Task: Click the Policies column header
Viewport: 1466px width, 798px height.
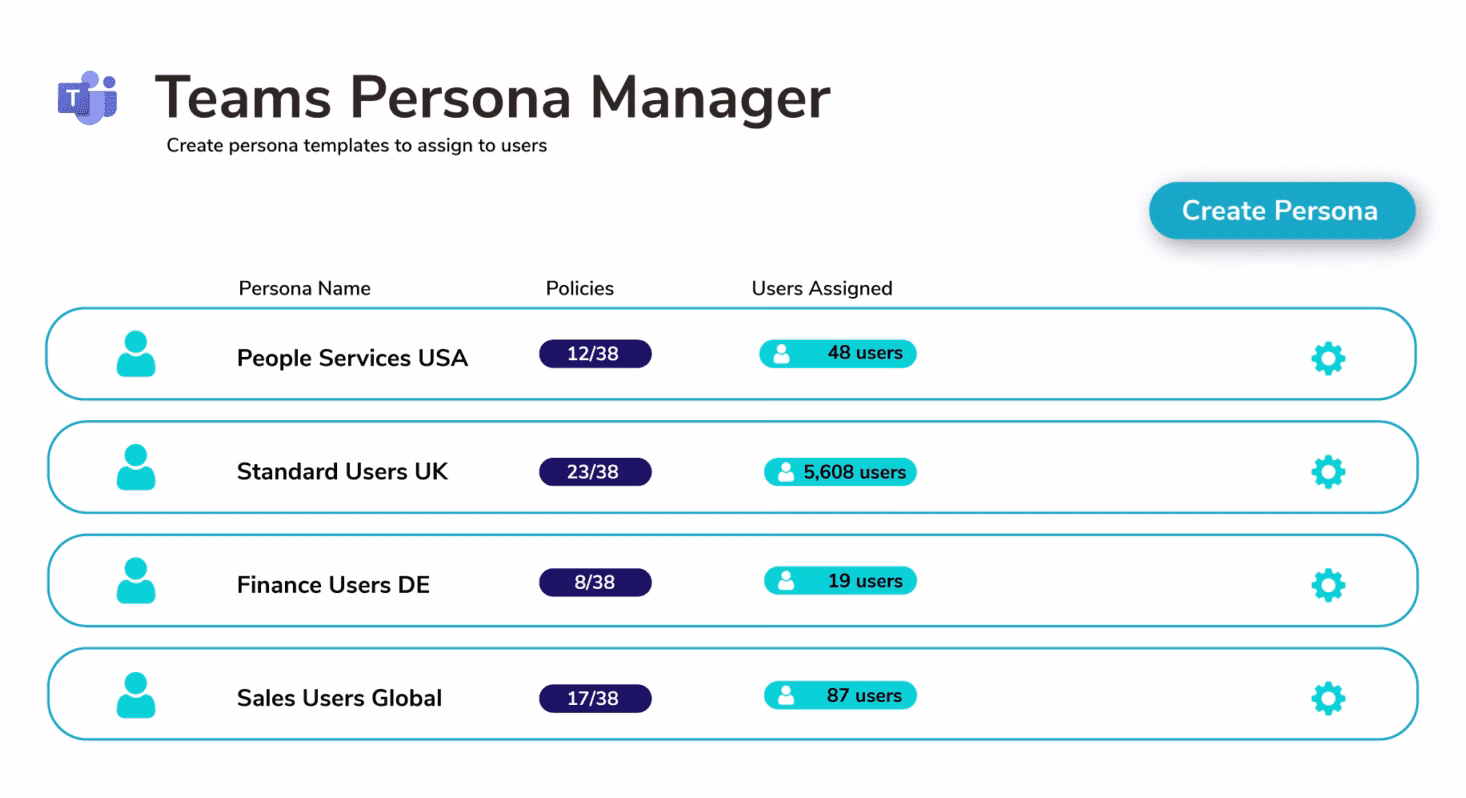Action: [x=580, y=288]
